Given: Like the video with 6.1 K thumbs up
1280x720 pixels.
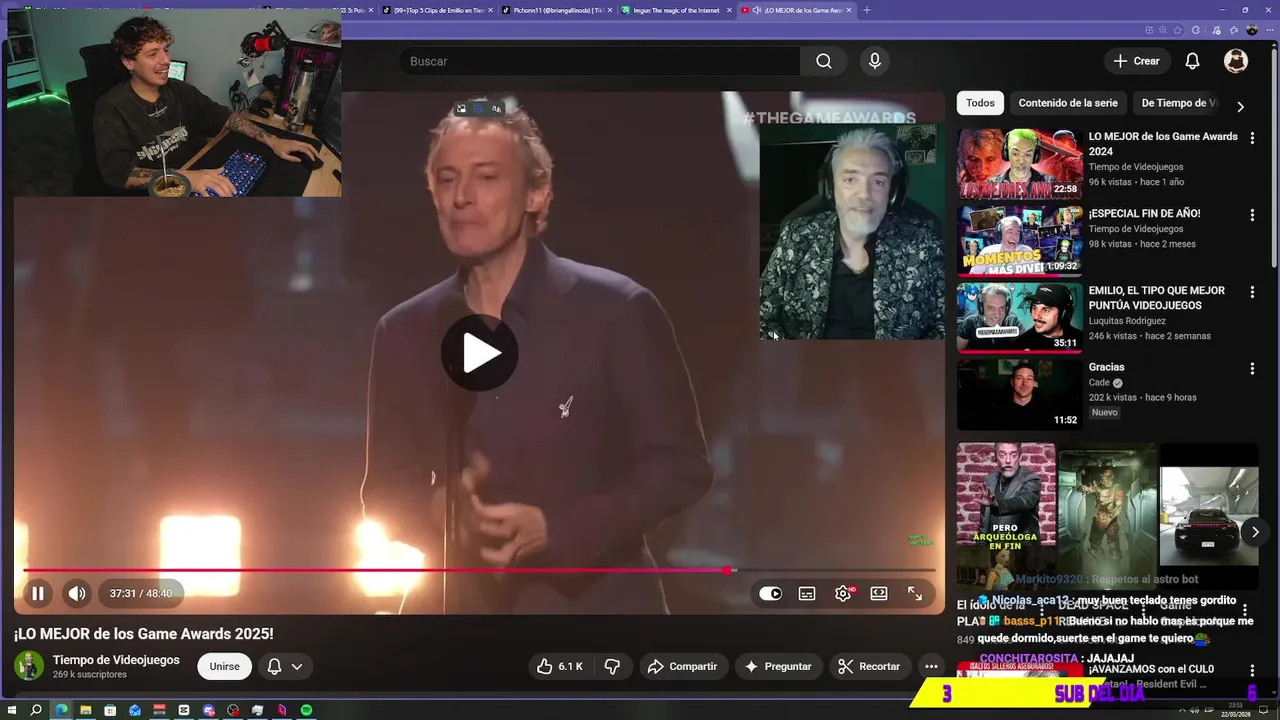Looking at the screenshot, I should pyautogui.click(x=560, y=666).
